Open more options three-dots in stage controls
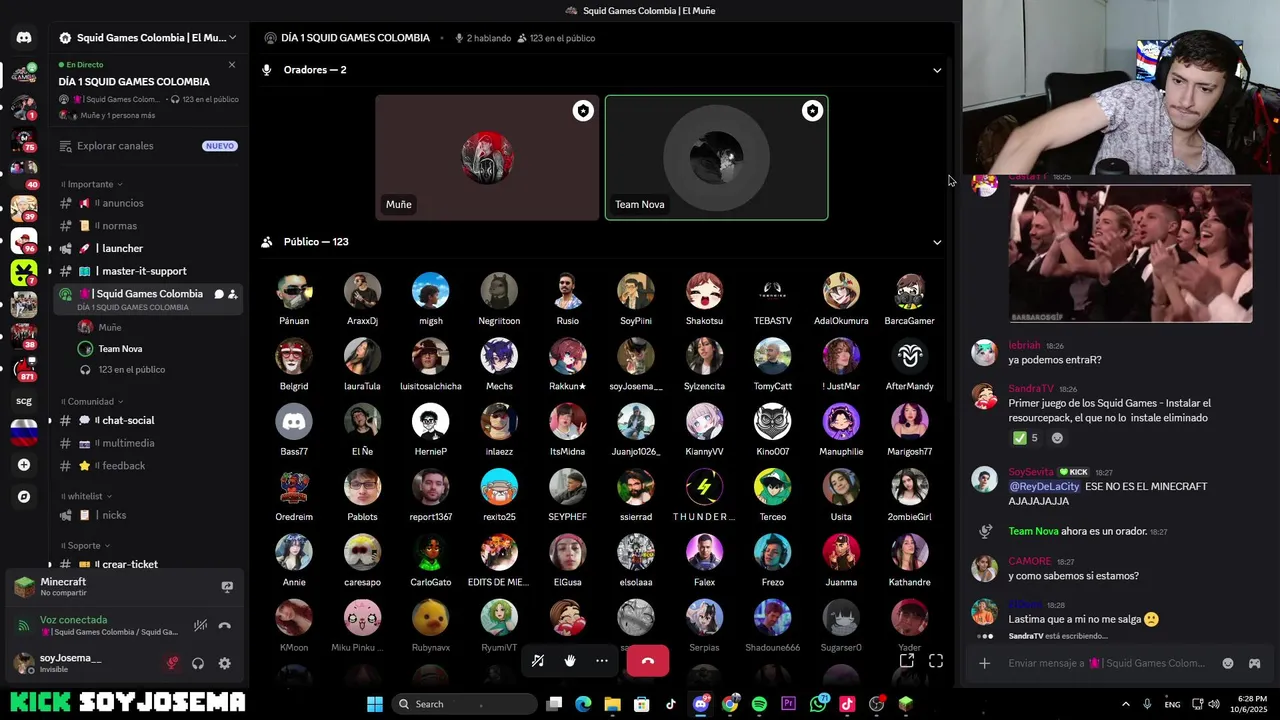 [x=601, y=661]
